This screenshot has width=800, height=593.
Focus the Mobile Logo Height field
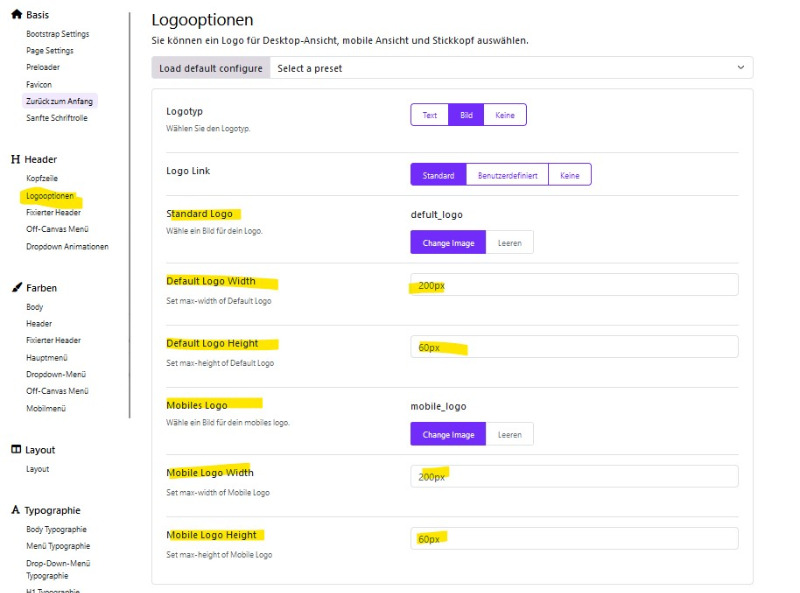pyautogui.click(x=574, y=538)
